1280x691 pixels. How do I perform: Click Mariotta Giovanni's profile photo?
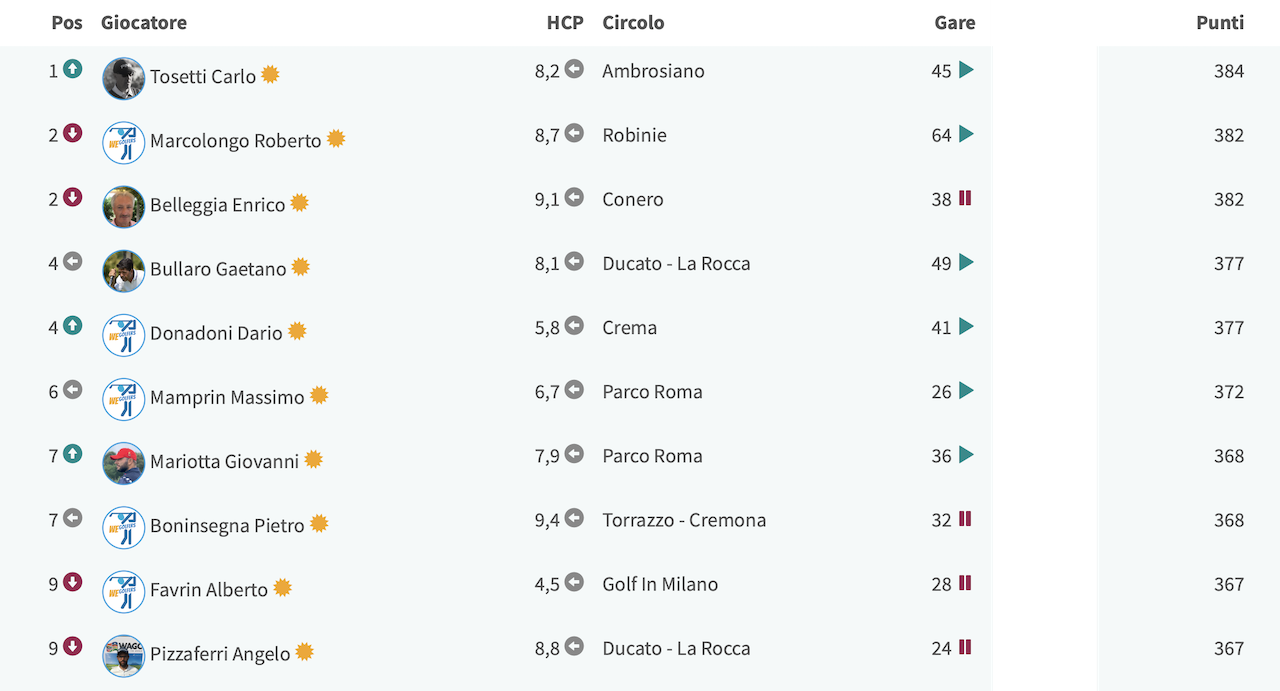point(124,464)
